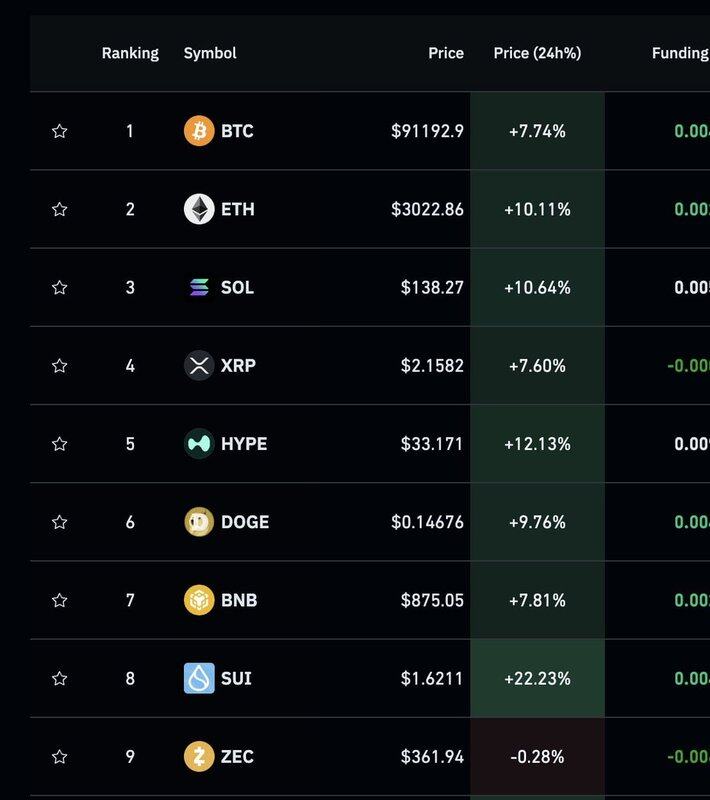Click the HYPE coin icon
710x800 pixels.
pos(199,444)
